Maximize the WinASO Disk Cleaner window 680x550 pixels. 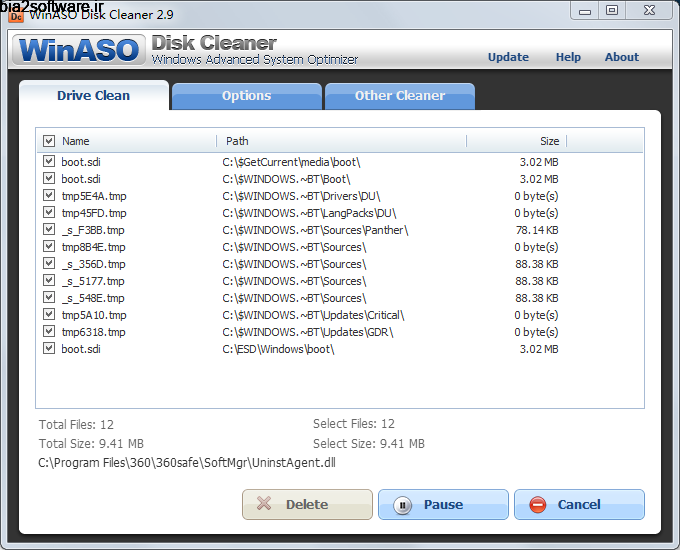pyautogui.click(x=612, y=10)
